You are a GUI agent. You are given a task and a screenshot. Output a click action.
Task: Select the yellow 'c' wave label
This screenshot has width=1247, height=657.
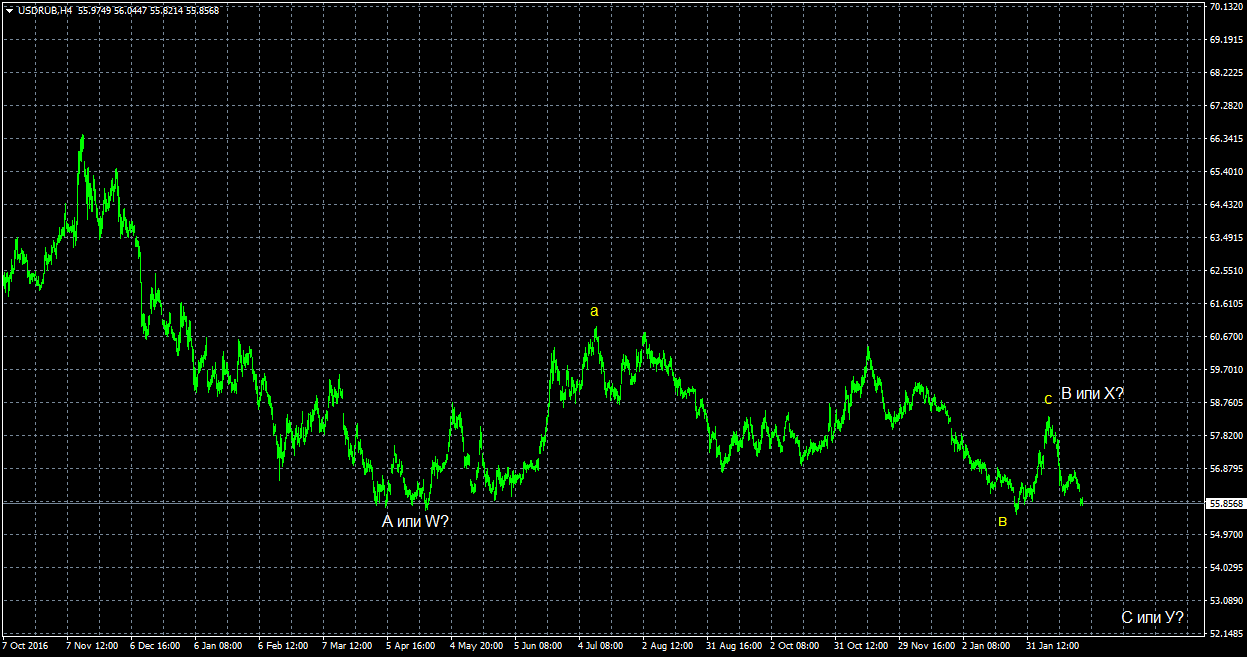coord(1047,399)
